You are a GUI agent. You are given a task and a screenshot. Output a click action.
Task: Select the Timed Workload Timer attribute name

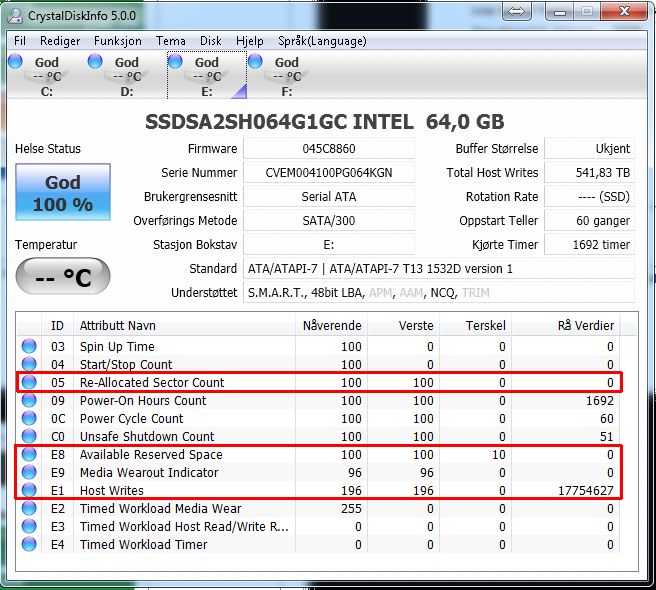(x=144, y=544)
